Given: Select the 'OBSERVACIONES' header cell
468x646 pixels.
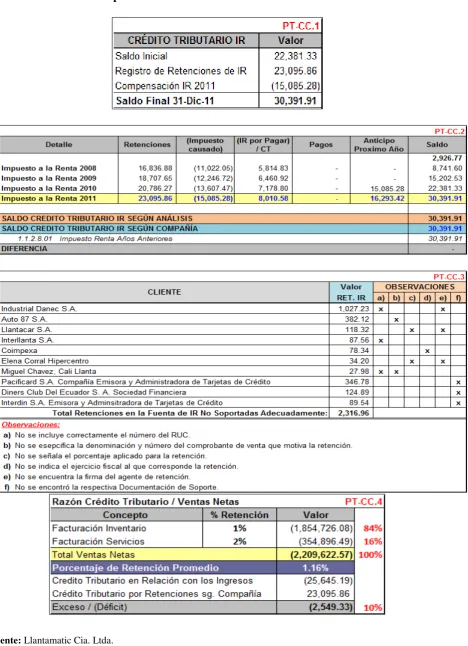Looking at the screenshot, I should point(420,287).
